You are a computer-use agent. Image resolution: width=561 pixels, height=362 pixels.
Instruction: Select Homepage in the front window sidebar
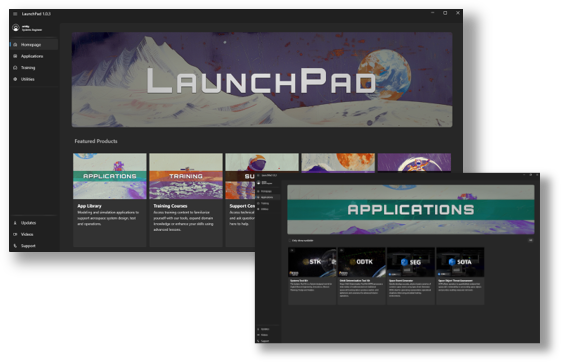268,191
